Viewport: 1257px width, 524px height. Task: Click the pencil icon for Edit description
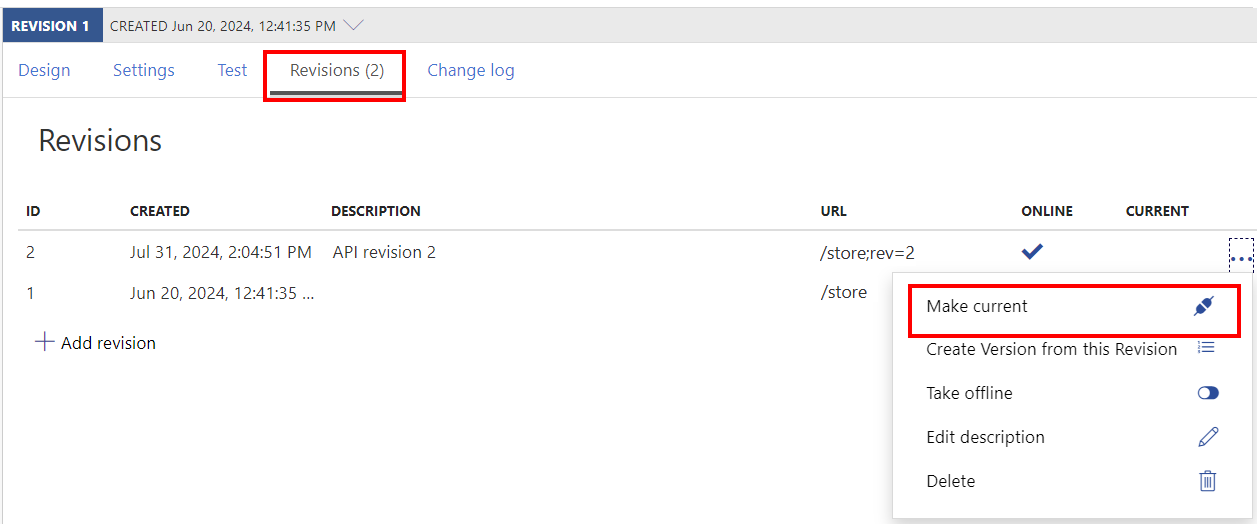tap(1208, 437)
